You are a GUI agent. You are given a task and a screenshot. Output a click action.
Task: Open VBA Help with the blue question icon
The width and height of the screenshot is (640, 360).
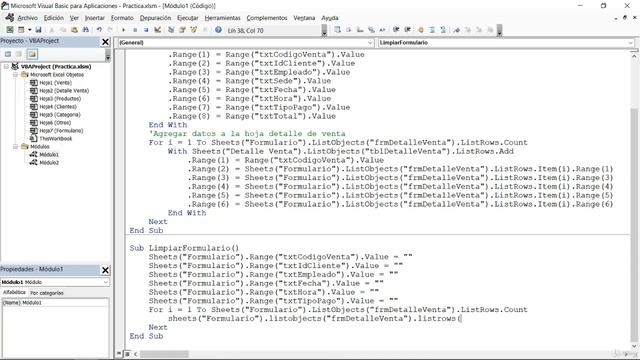click(x=218, y=30)
